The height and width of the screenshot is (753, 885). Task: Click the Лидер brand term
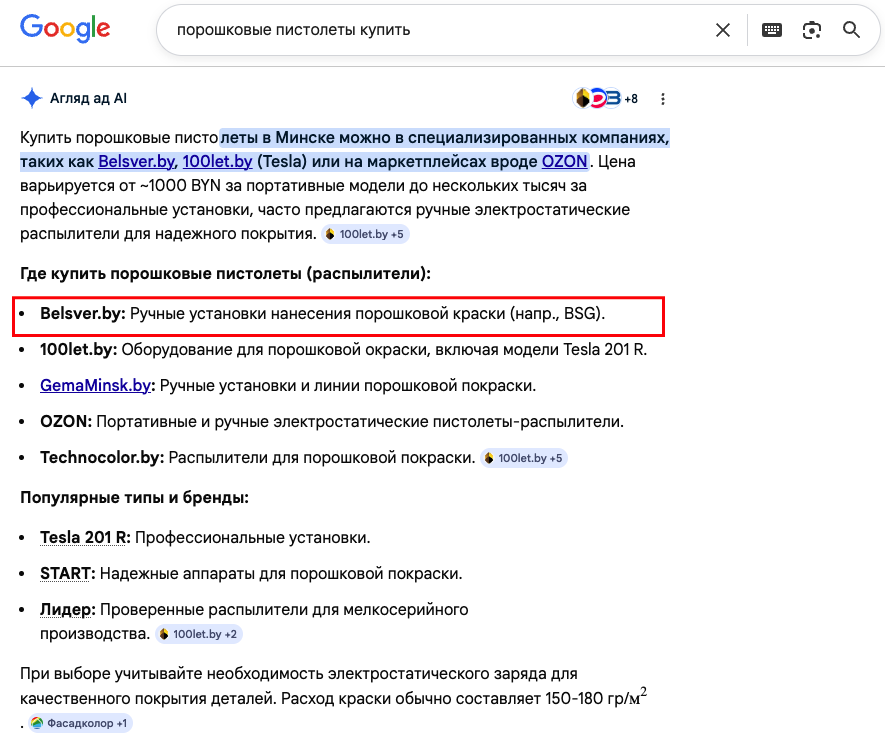pyautogui.click(x=67, y=609)
